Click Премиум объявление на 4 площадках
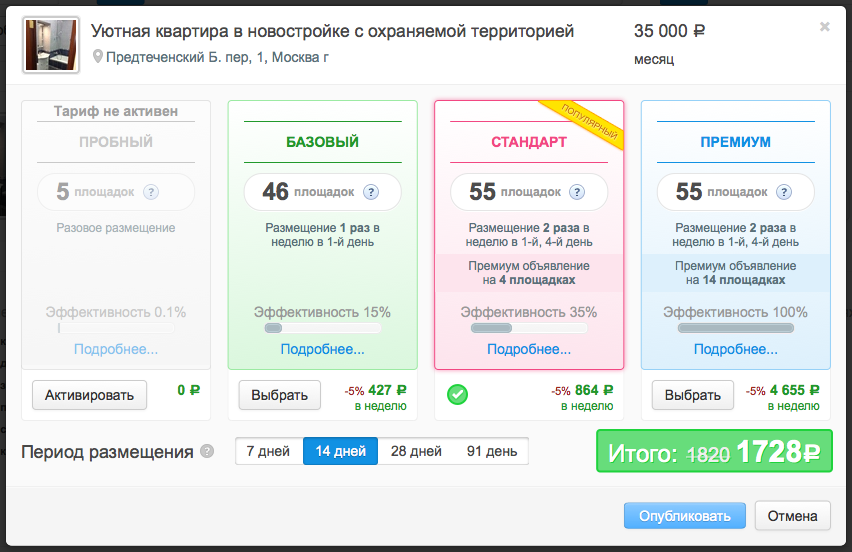The image size is (852, 552). coord(529,273)
